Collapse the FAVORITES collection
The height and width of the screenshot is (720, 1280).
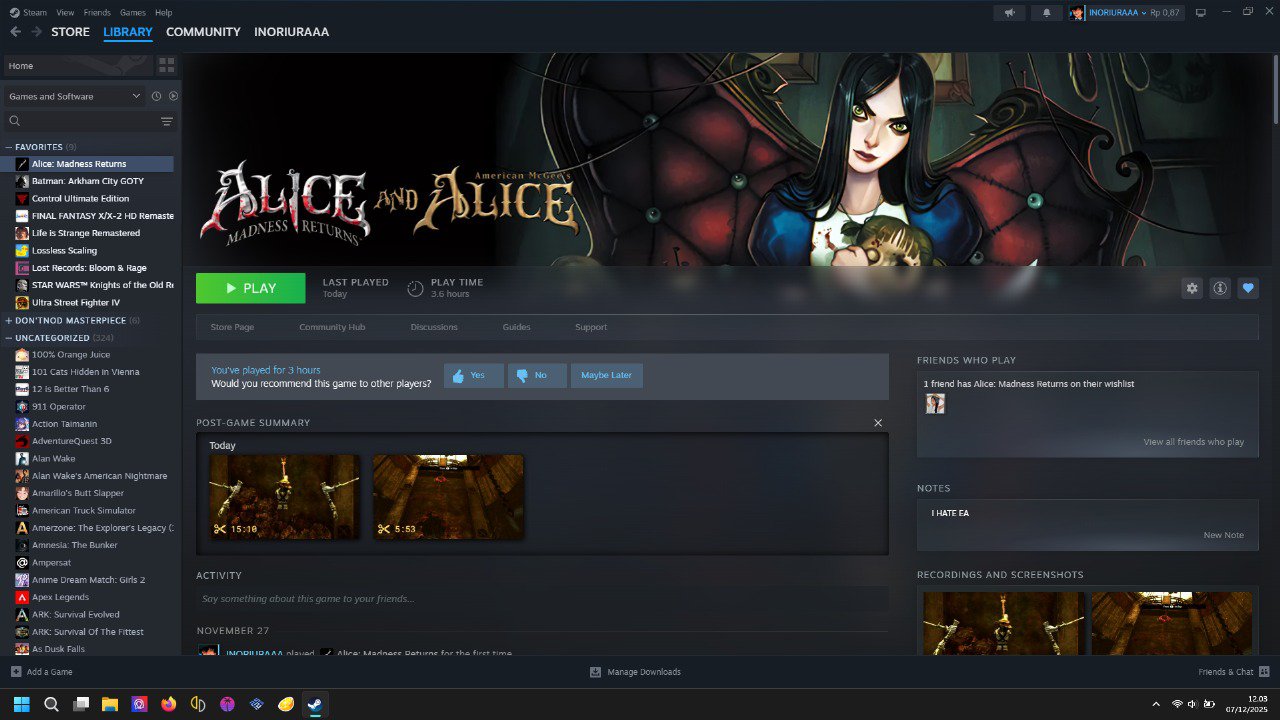pos(9,147)
